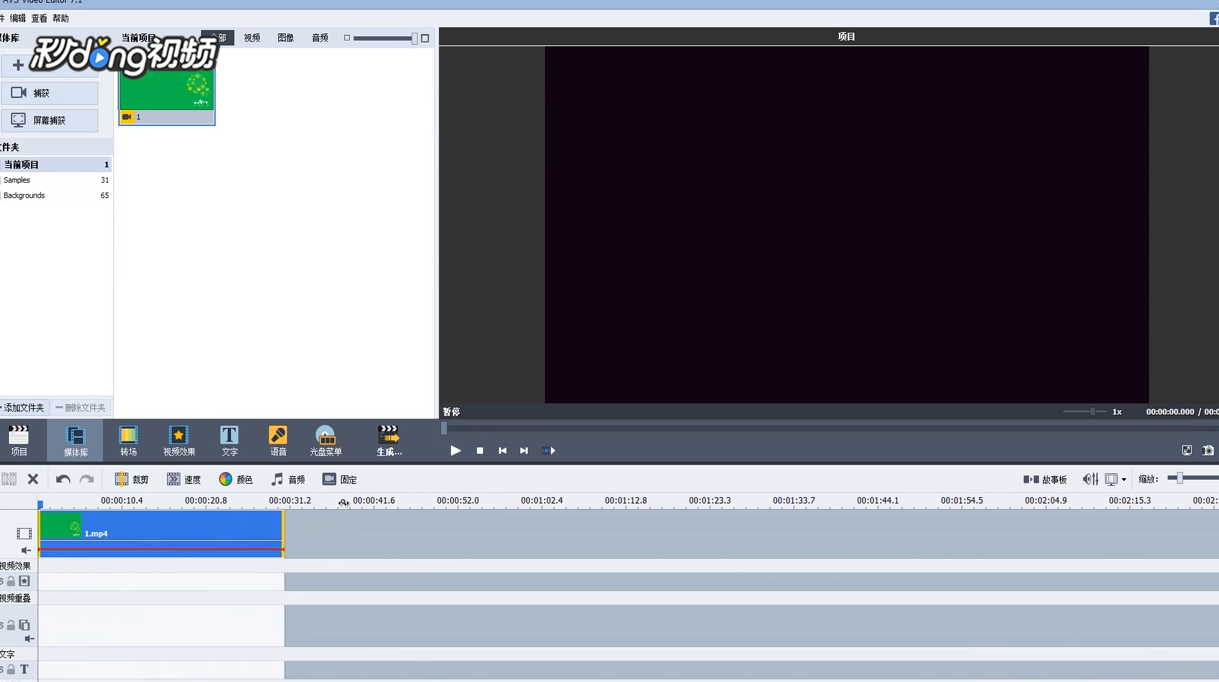This screenshot has width=1219, height=682.
Task: Open the 光盘菜单 (Disc Menu) section
Action: (326, 440)
